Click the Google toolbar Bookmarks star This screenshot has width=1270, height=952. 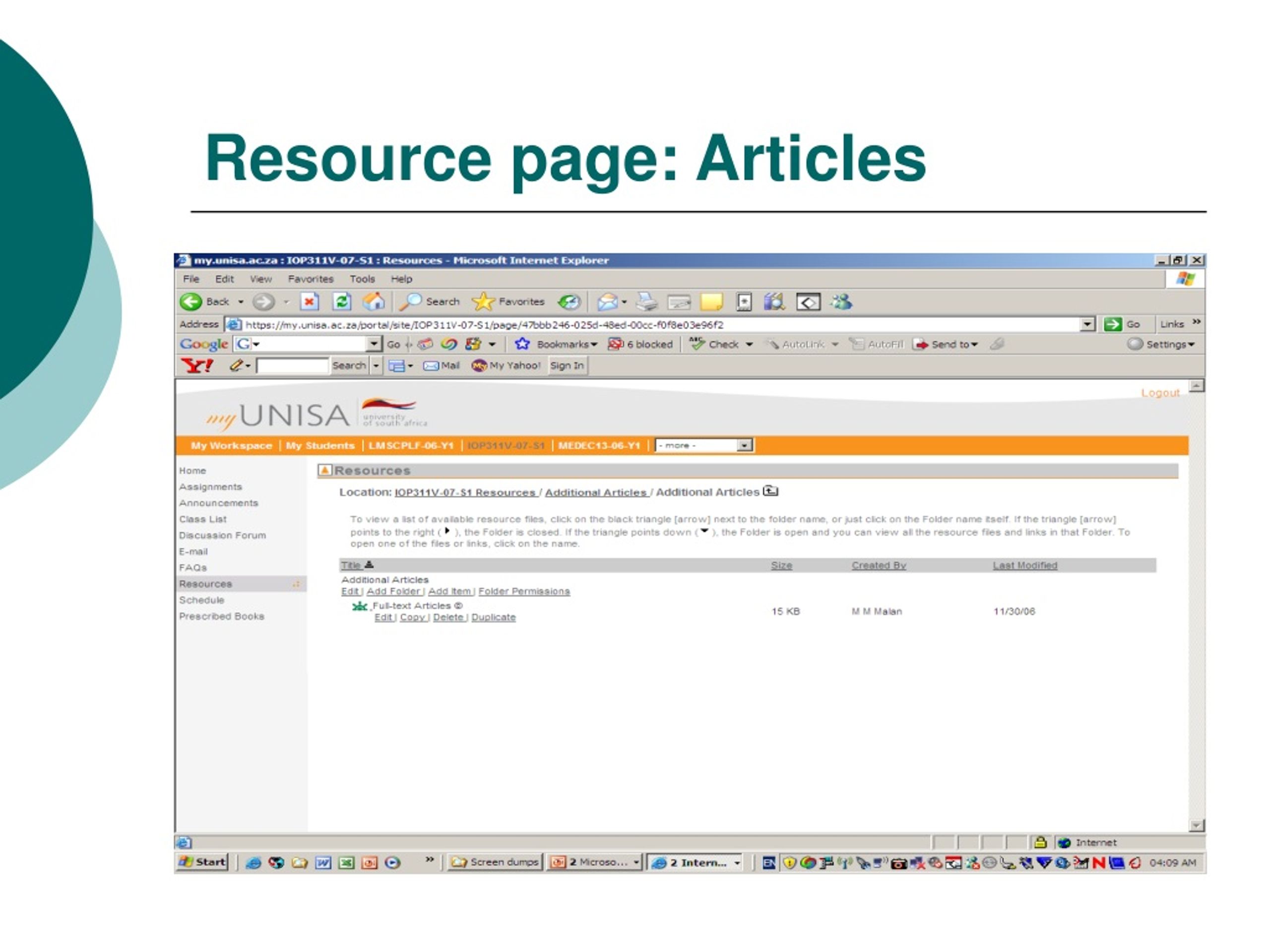click(521, 344)
